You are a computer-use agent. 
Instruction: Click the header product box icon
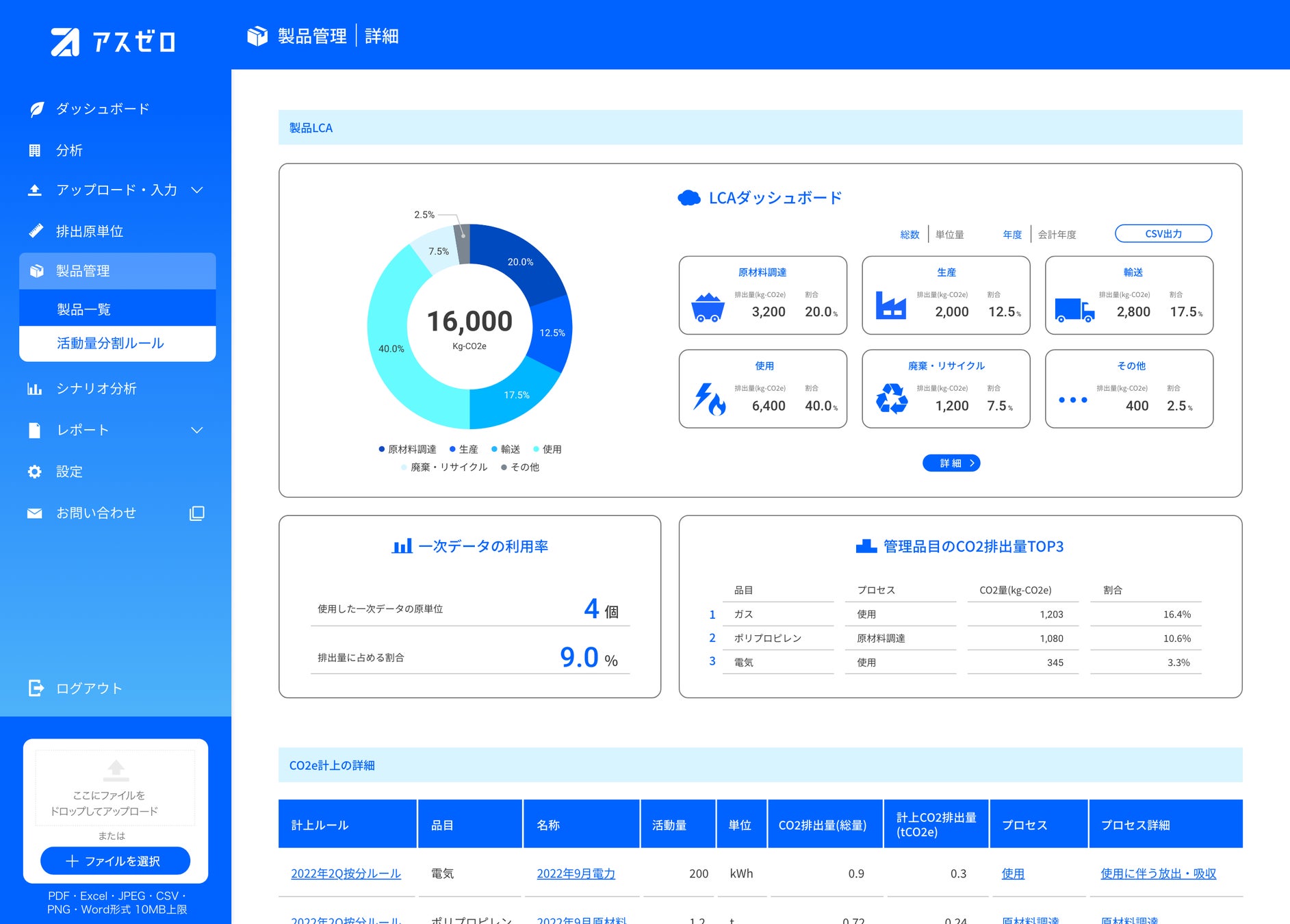(257, 36)
